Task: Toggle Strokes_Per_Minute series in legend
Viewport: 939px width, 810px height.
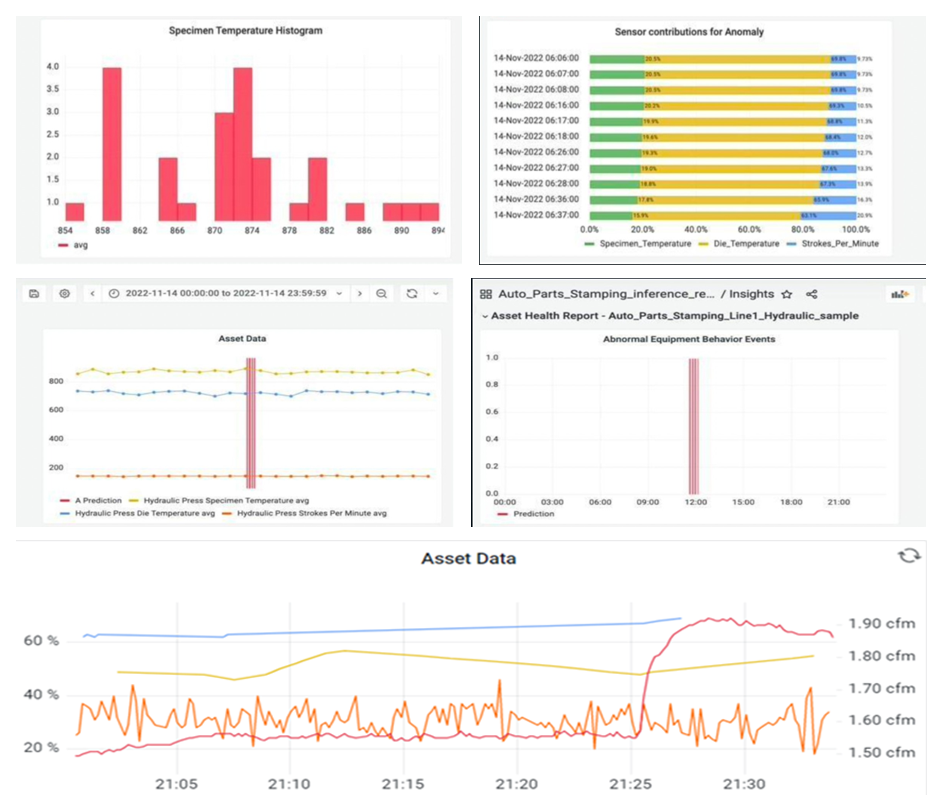Action: (833, 244)
